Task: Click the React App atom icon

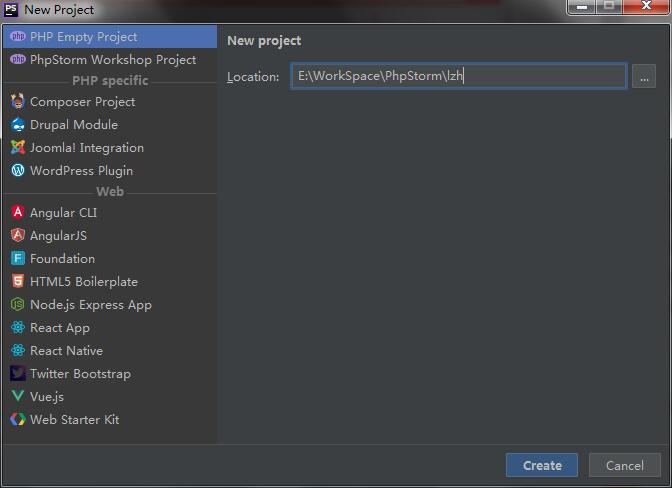Action: [x=18, y=327]
